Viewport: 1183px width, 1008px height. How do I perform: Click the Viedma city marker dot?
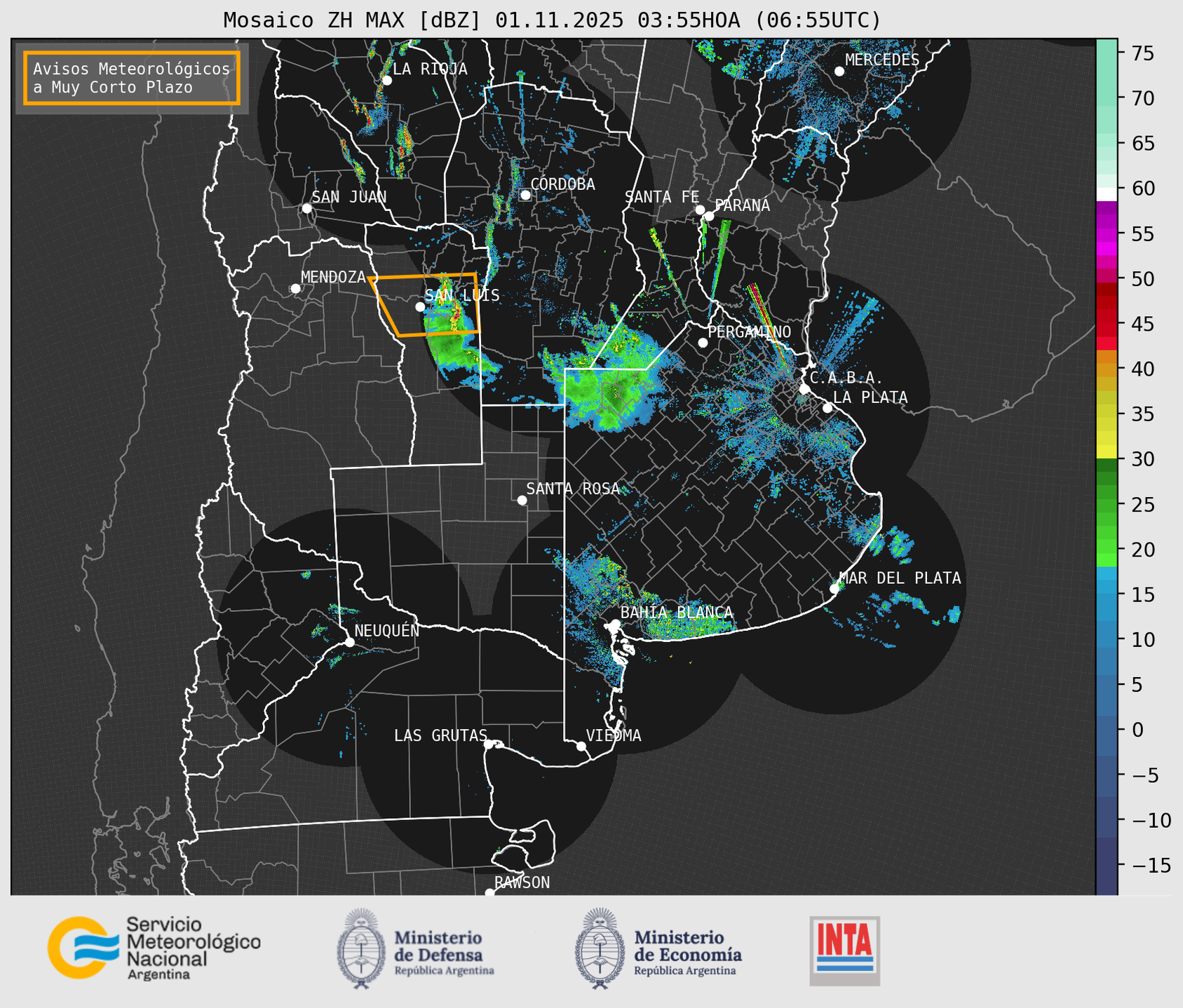581,746
